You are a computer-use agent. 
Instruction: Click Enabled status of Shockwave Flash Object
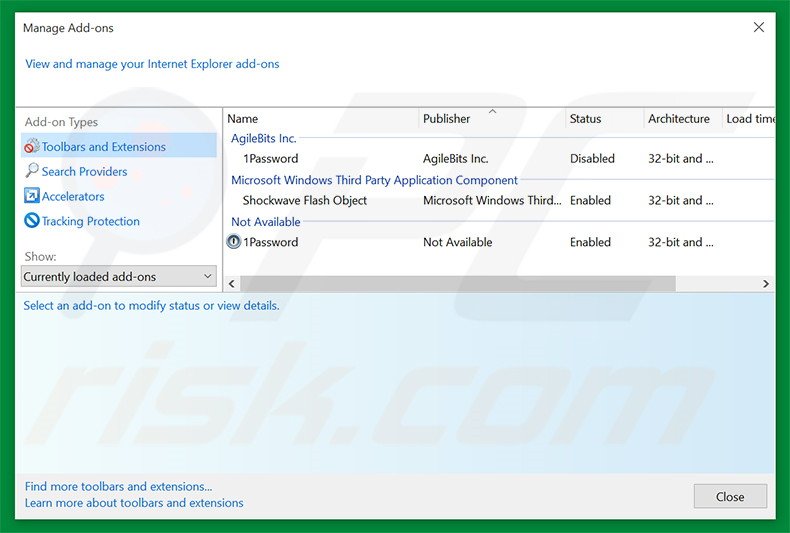coord(590,201)
